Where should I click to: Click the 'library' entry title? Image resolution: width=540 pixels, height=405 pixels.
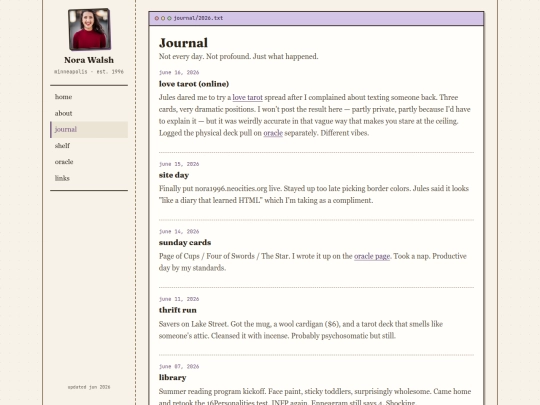tap(172, 378)
